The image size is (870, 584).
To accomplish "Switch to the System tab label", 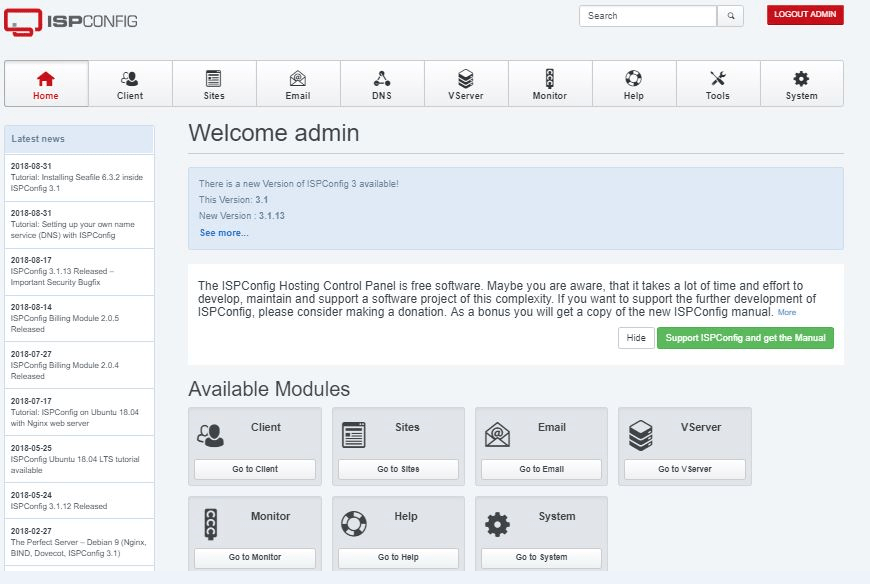I will [x=802, y=96].
